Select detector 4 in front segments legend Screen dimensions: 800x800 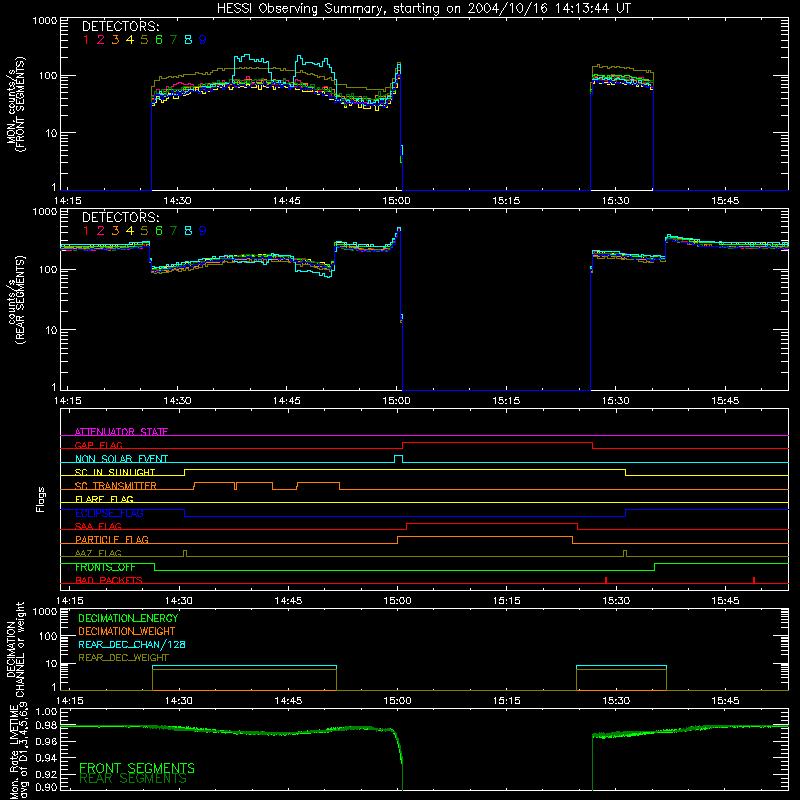(130, 40)
